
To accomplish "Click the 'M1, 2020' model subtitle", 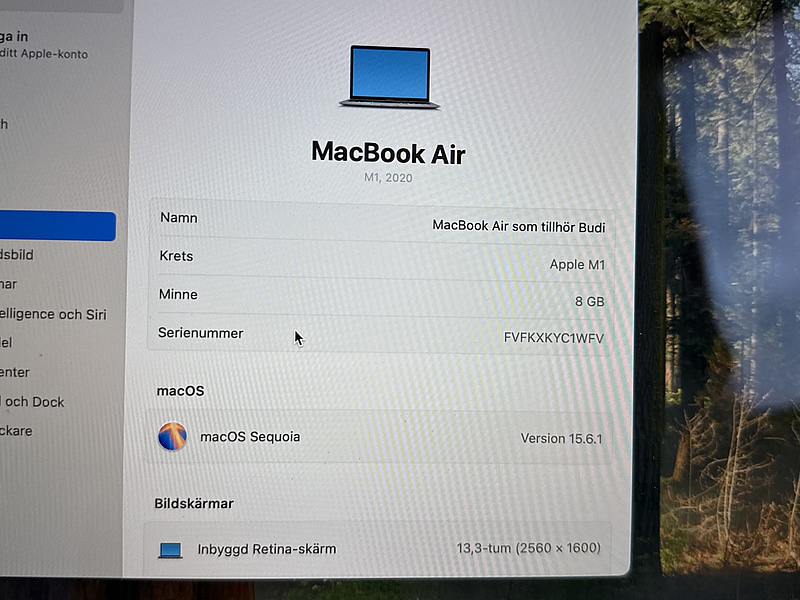I will coord(388,178).
